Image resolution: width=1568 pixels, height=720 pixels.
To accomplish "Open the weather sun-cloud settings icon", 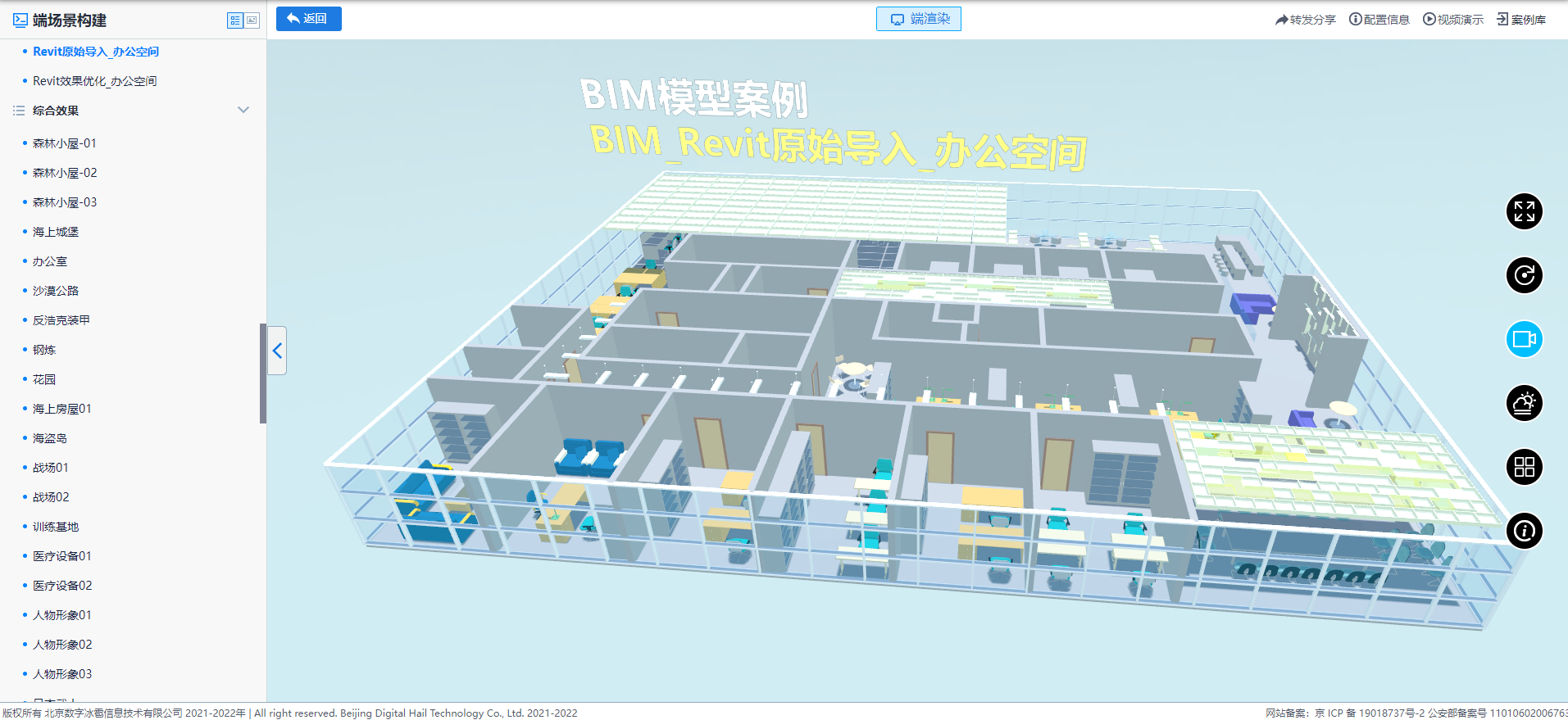I will click(1524, 403).
